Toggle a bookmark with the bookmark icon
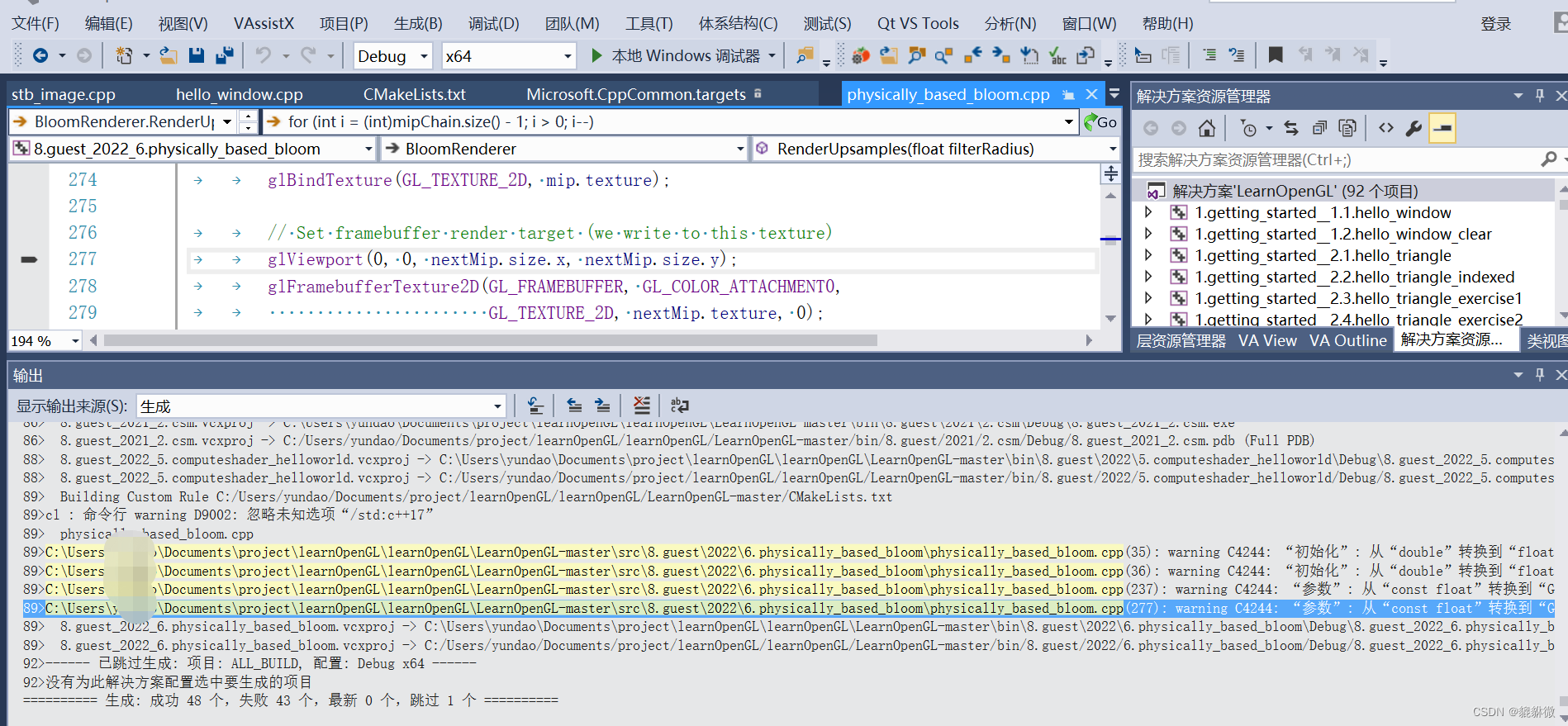 [1276, 55]
